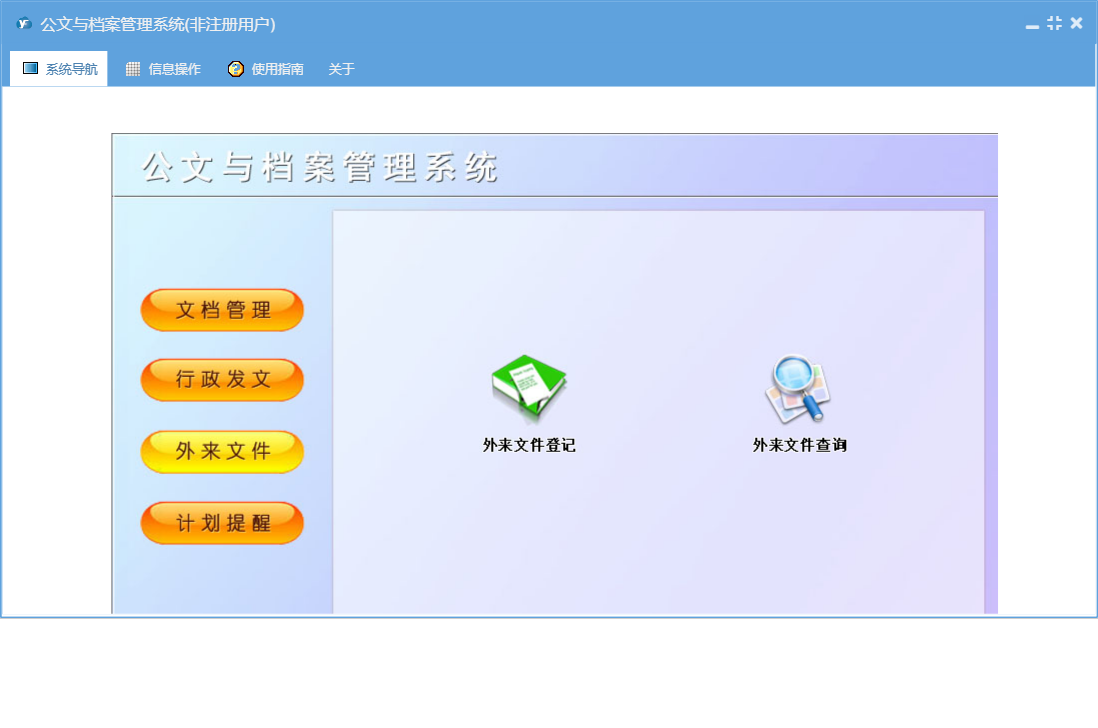Viewport: 1098px width, 728px height.
Task: Click the magnifying glass icon for external file query
Action: [798, 388]
